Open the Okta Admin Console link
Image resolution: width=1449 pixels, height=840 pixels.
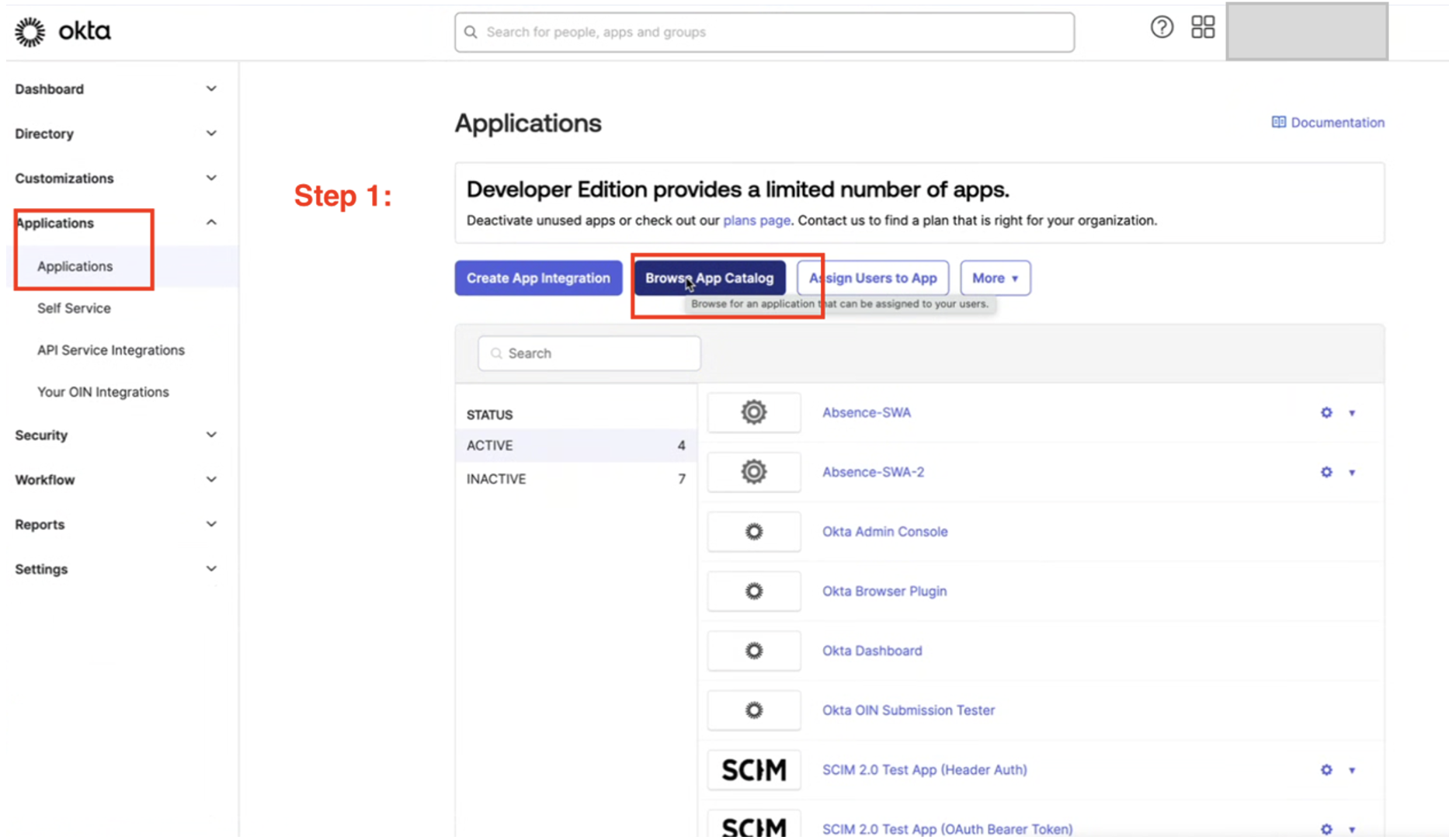coord(884,532)
